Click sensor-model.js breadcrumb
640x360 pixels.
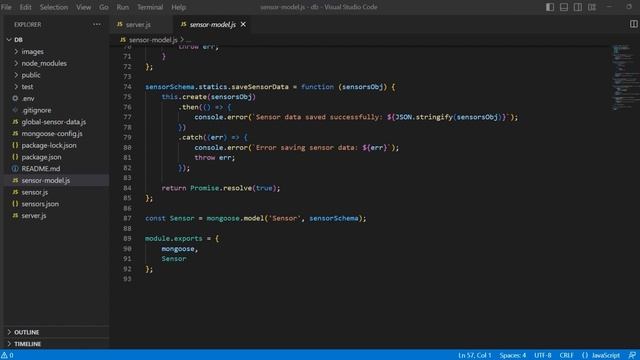coord(153,40)
